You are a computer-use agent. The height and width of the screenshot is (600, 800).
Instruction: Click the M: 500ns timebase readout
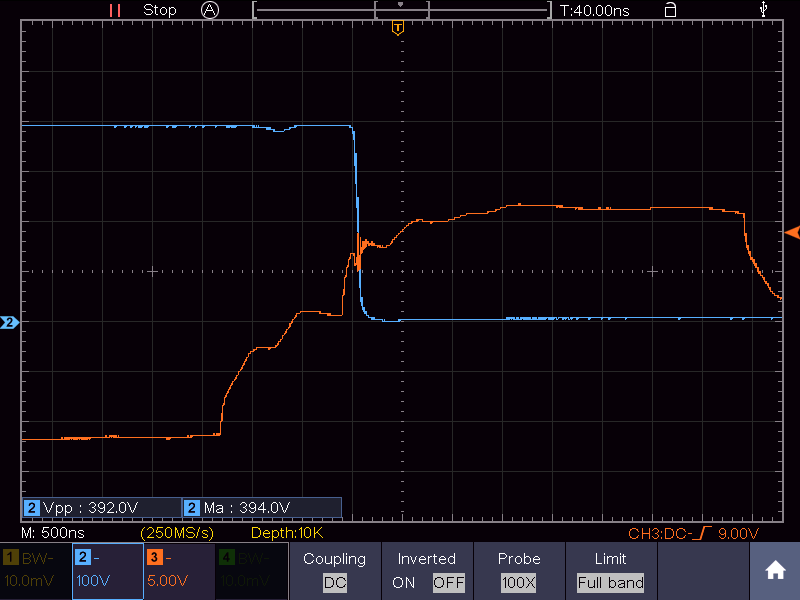click(x=53, y=533)
